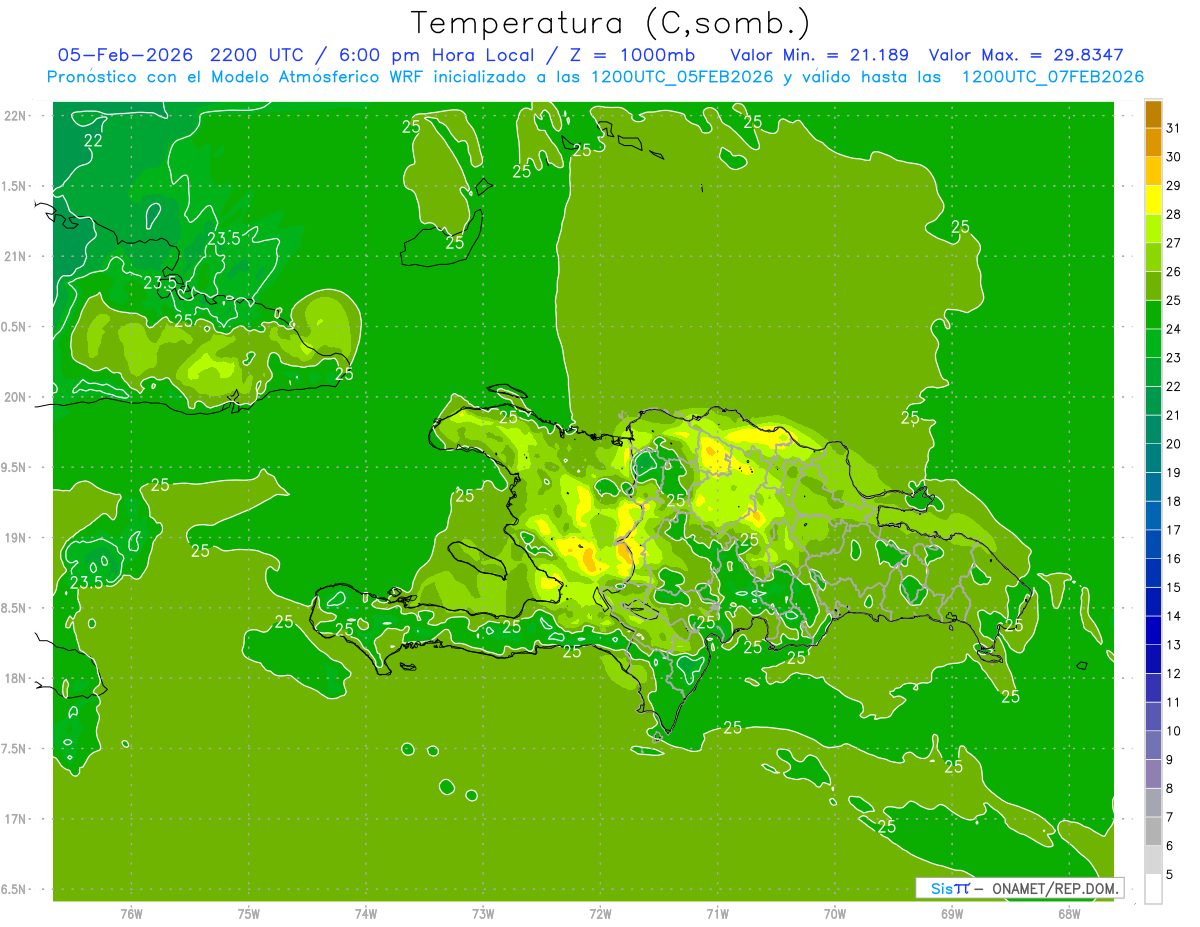Click the colorbar legend value 31

1174,128
